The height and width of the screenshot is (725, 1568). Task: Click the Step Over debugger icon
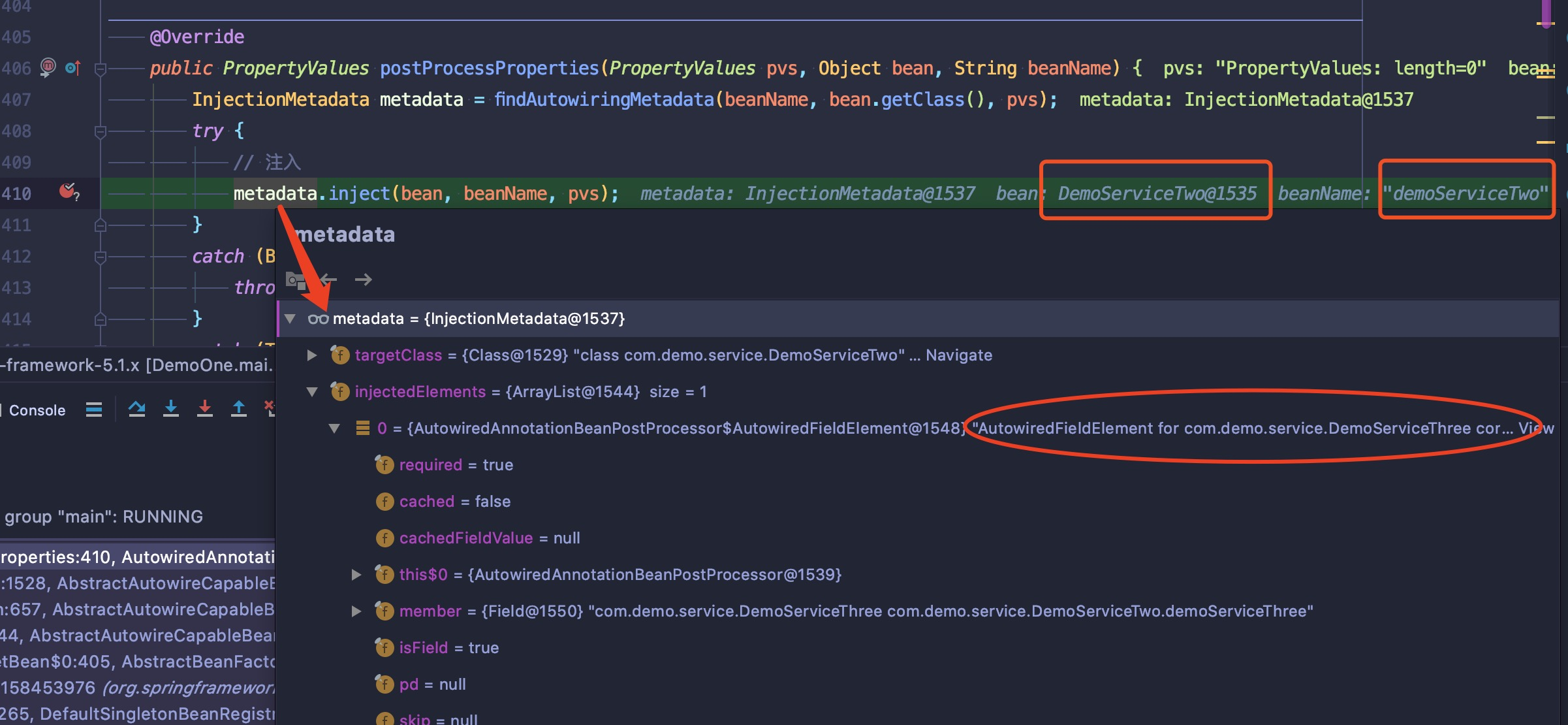[x=136, y=409]
